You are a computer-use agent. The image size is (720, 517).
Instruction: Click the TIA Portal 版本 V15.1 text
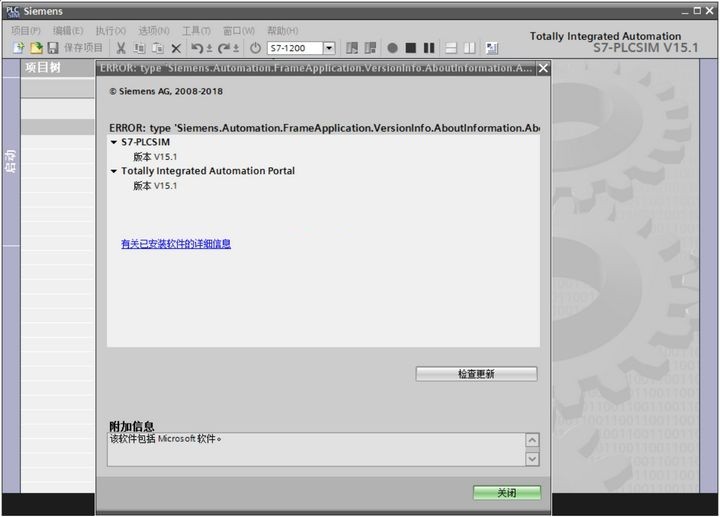click(x=155, y=186)
